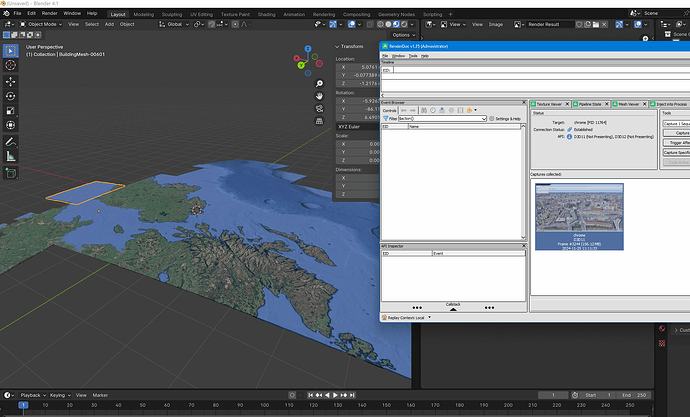Open the Keying dropdown in timeline
The width and height of the screenshot is (690, 417).
(60, 395)
